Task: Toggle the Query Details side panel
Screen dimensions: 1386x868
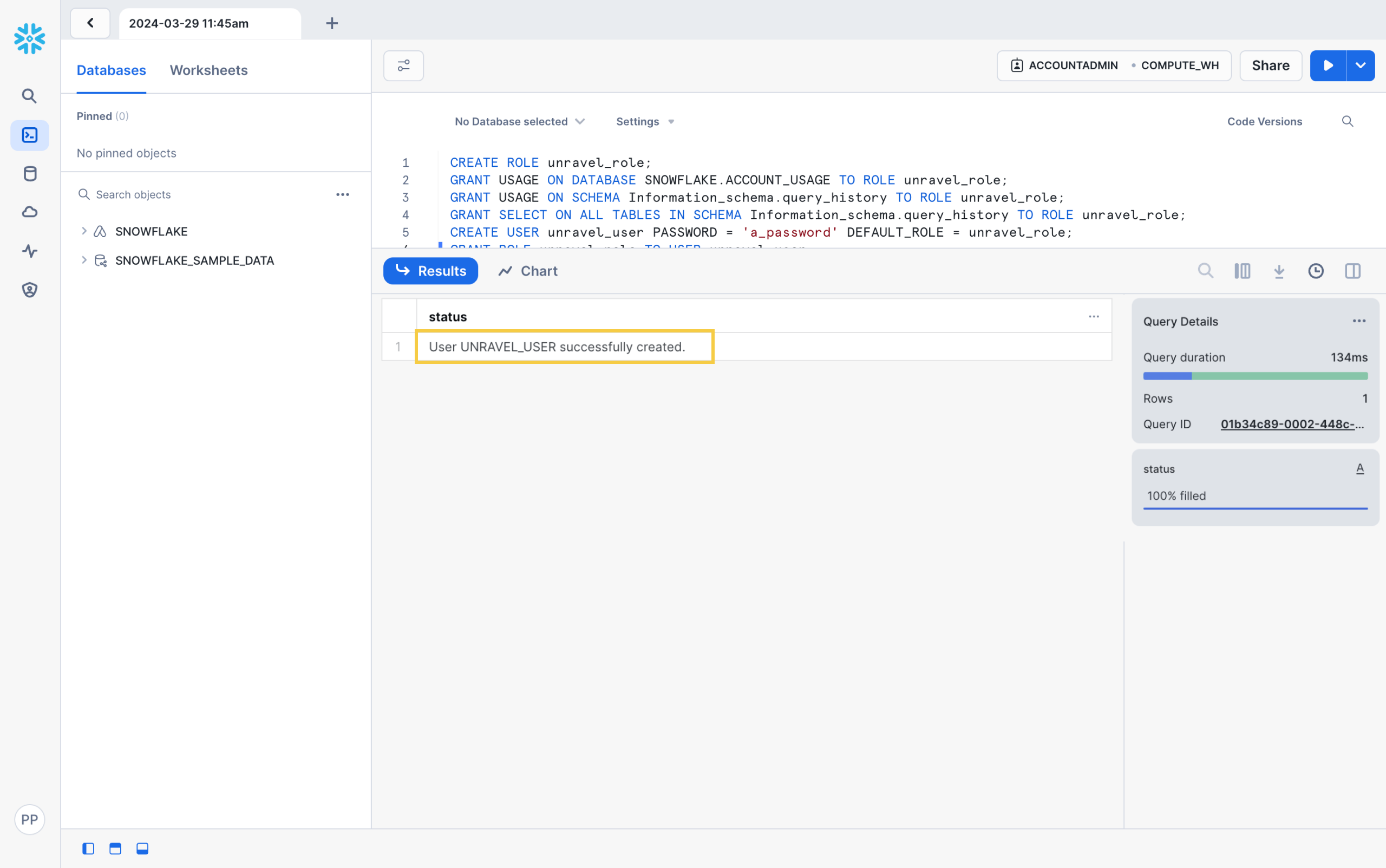Action: pos(1352,271)
